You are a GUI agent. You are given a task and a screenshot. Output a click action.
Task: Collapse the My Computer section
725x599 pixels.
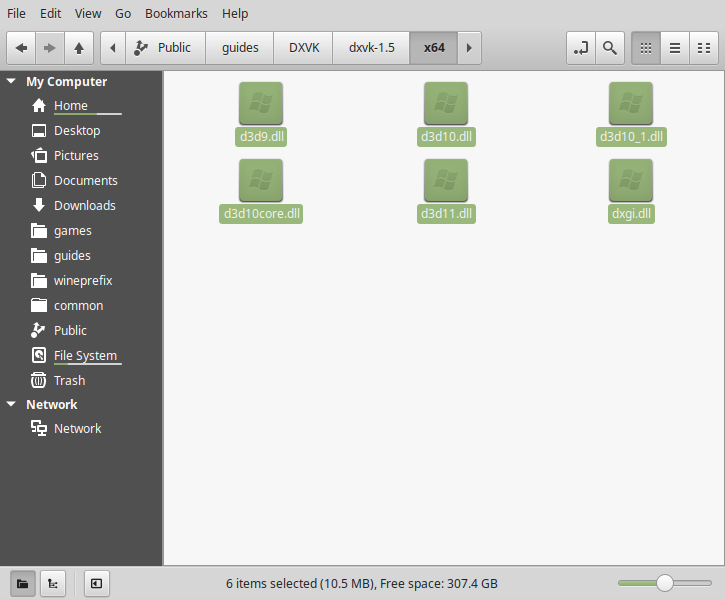11,81
